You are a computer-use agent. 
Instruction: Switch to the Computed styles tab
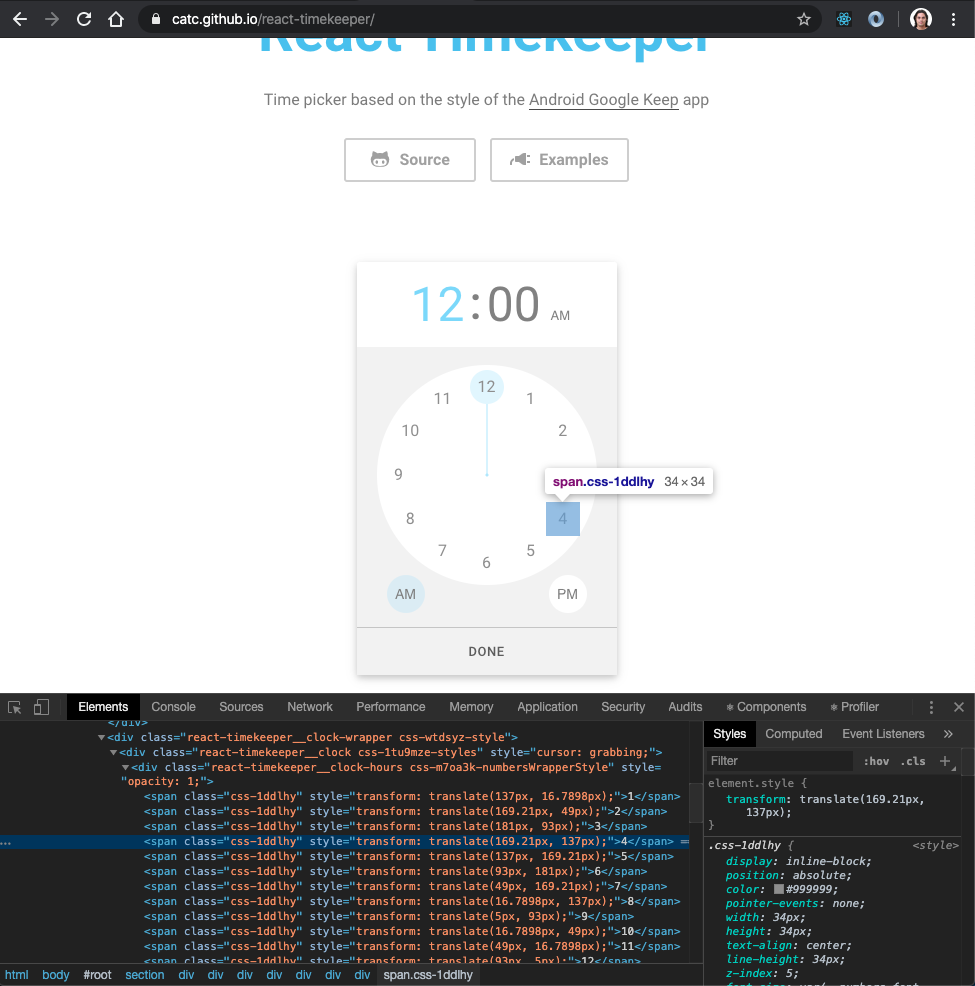click(793, 734)
